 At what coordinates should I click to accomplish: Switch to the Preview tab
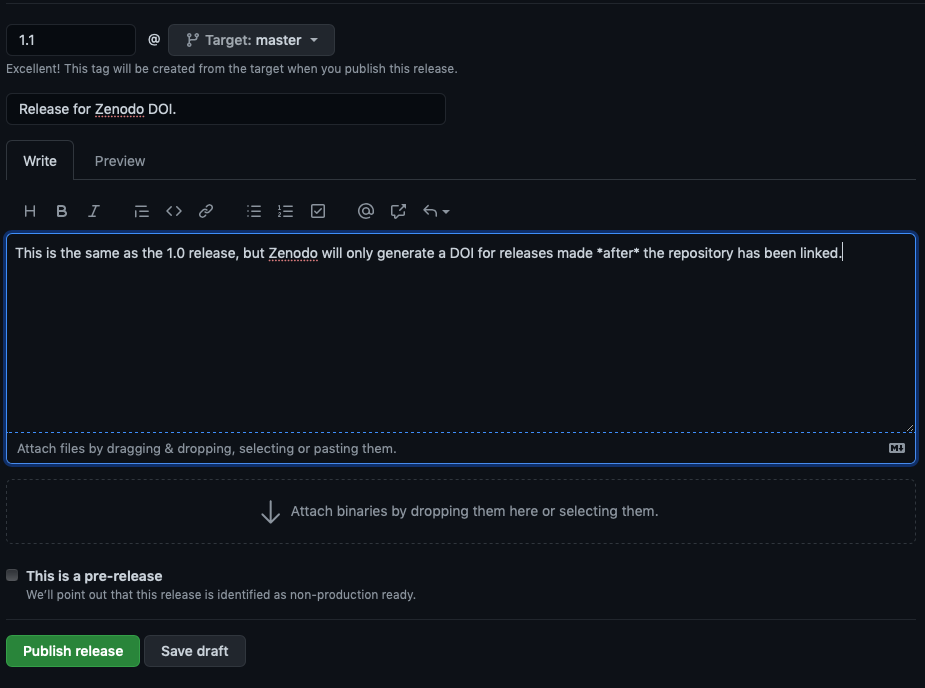120,161
